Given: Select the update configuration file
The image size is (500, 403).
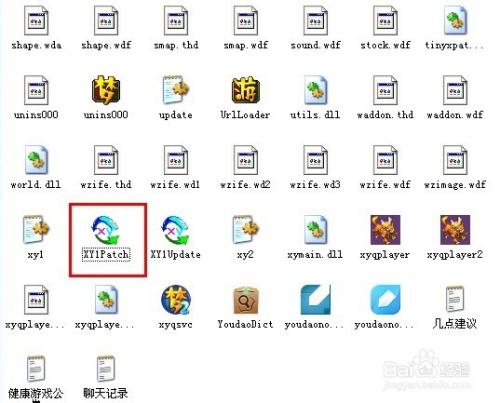Looking at the screenshot, I should 176,90.
